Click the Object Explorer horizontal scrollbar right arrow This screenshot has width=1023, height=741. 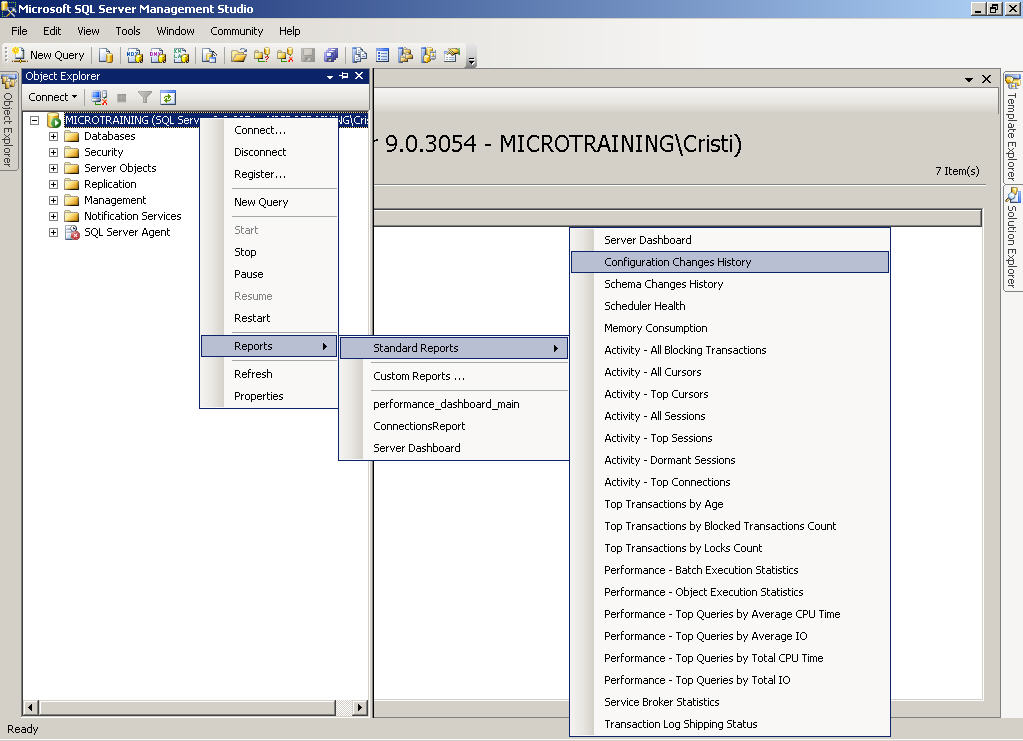click(x=361, y=707)
